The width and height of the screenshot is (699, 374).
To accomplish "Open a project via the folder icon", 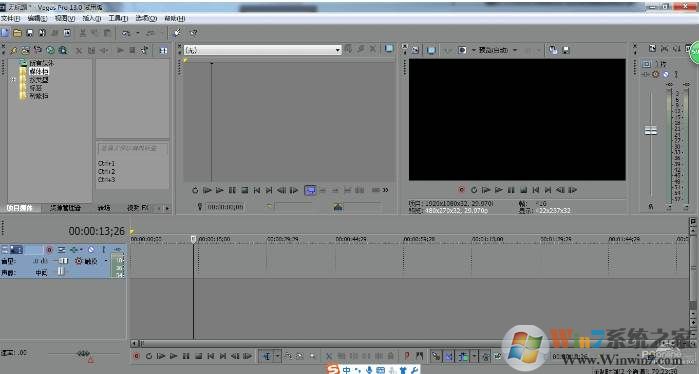I will click(x=17, y=33).
